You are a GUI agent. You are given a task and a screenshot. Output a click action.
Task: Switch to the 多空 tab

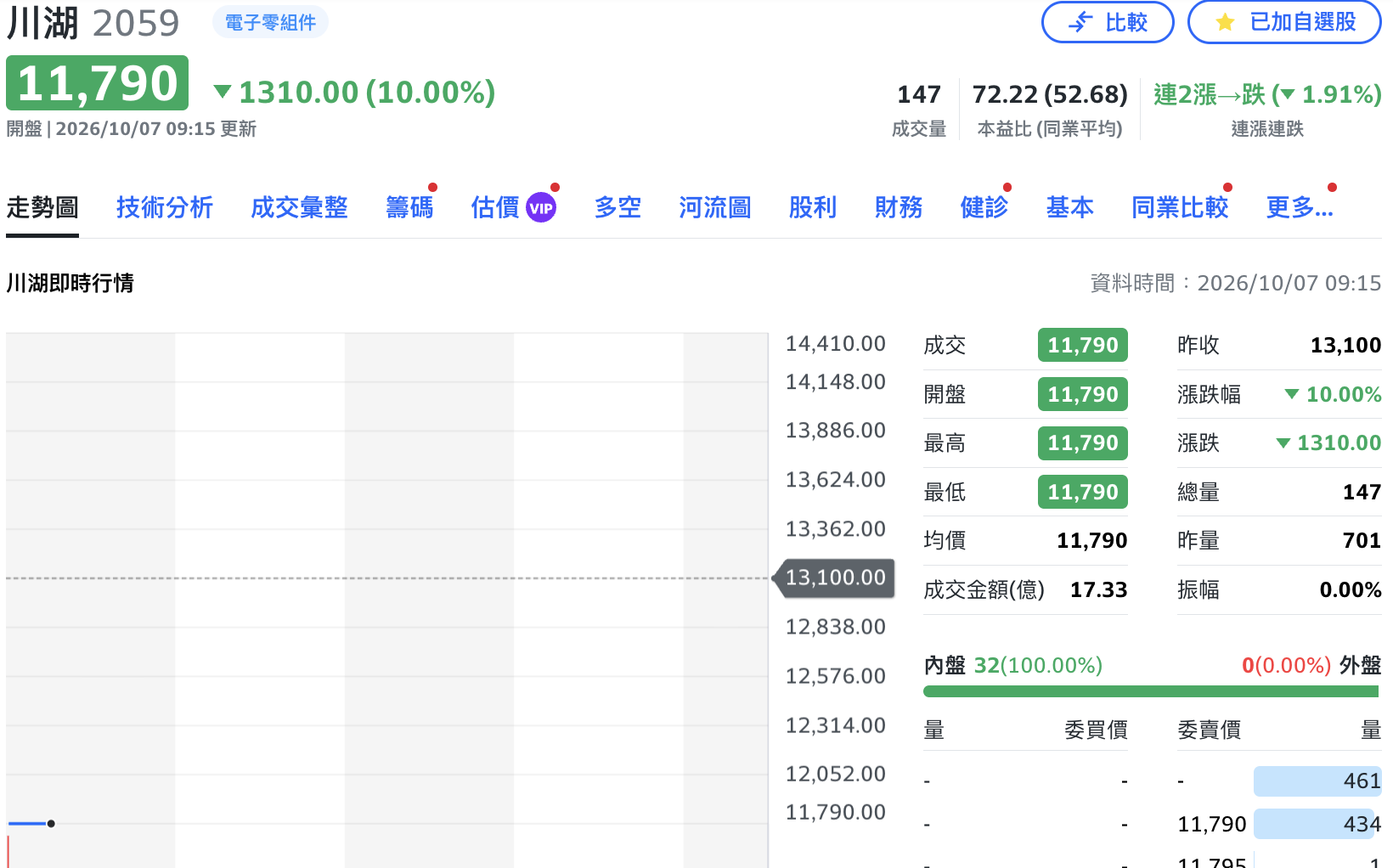[x=618, y=207]
